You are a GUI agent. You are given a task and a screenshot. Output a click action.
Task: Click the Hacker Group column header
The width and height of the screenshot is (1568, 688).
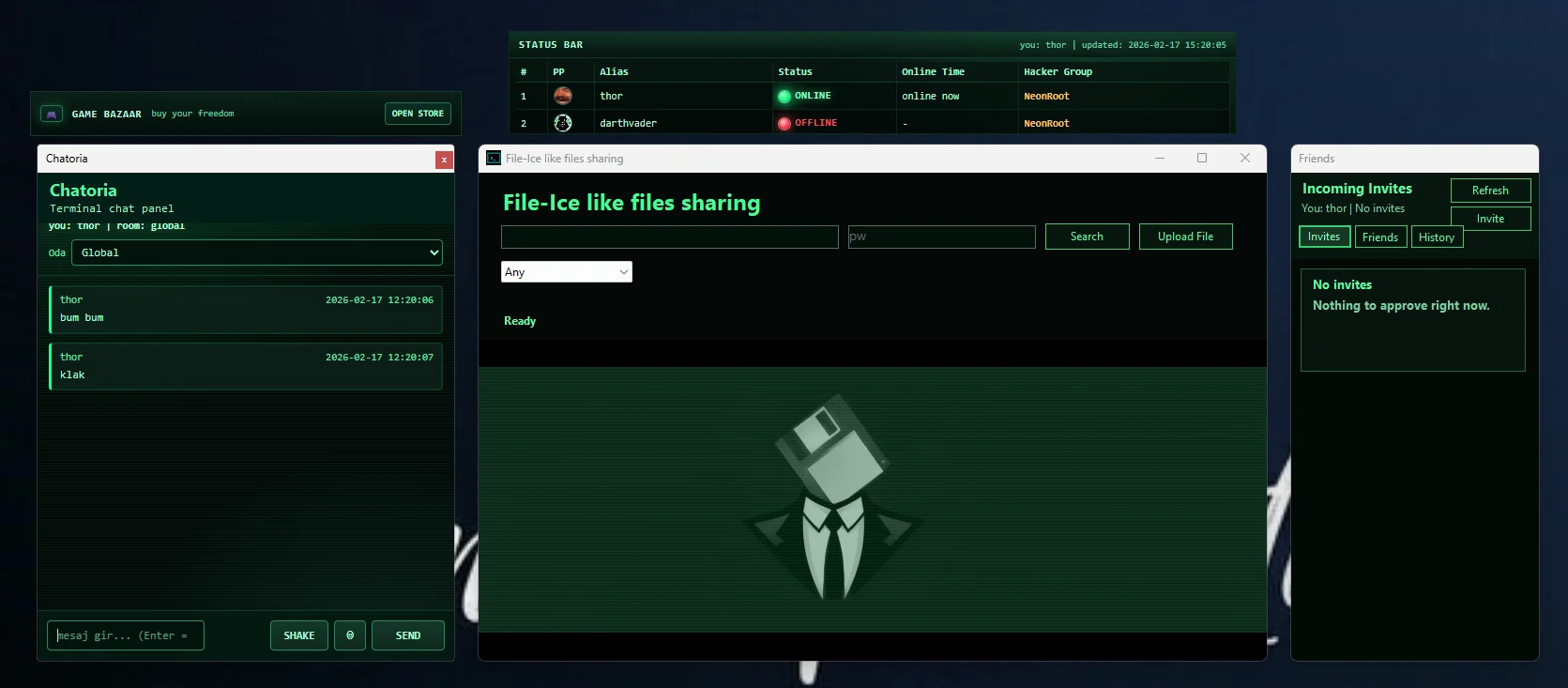click(1058, 71)
